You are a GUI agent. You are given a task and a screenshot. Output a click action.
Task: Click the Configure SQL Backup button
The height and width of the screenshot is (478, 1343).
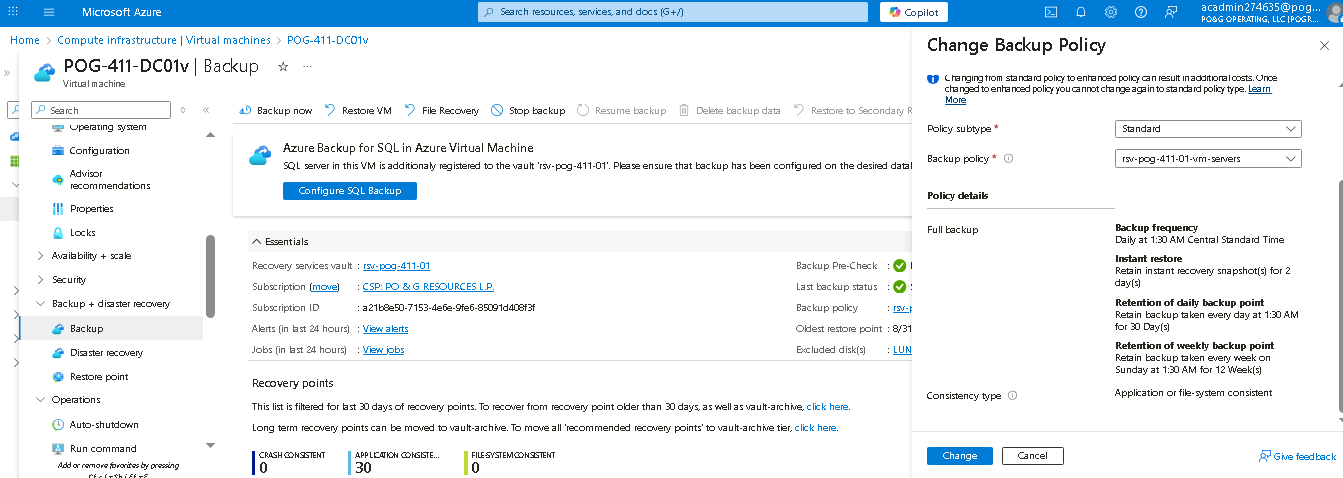coord(349,191)
